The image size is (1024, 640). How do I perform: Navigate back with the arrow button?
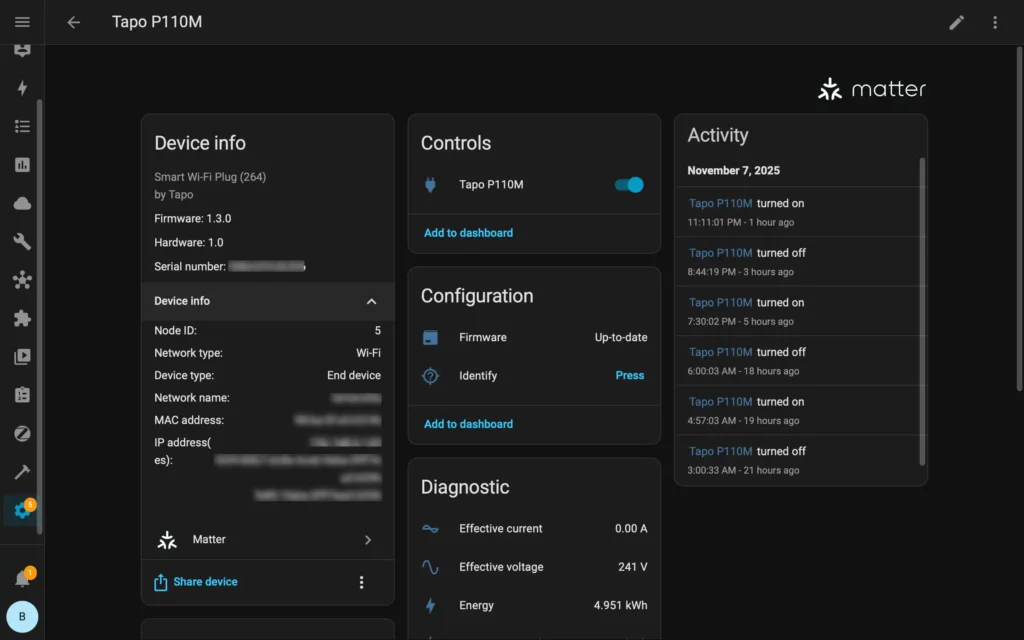point(73,22)
